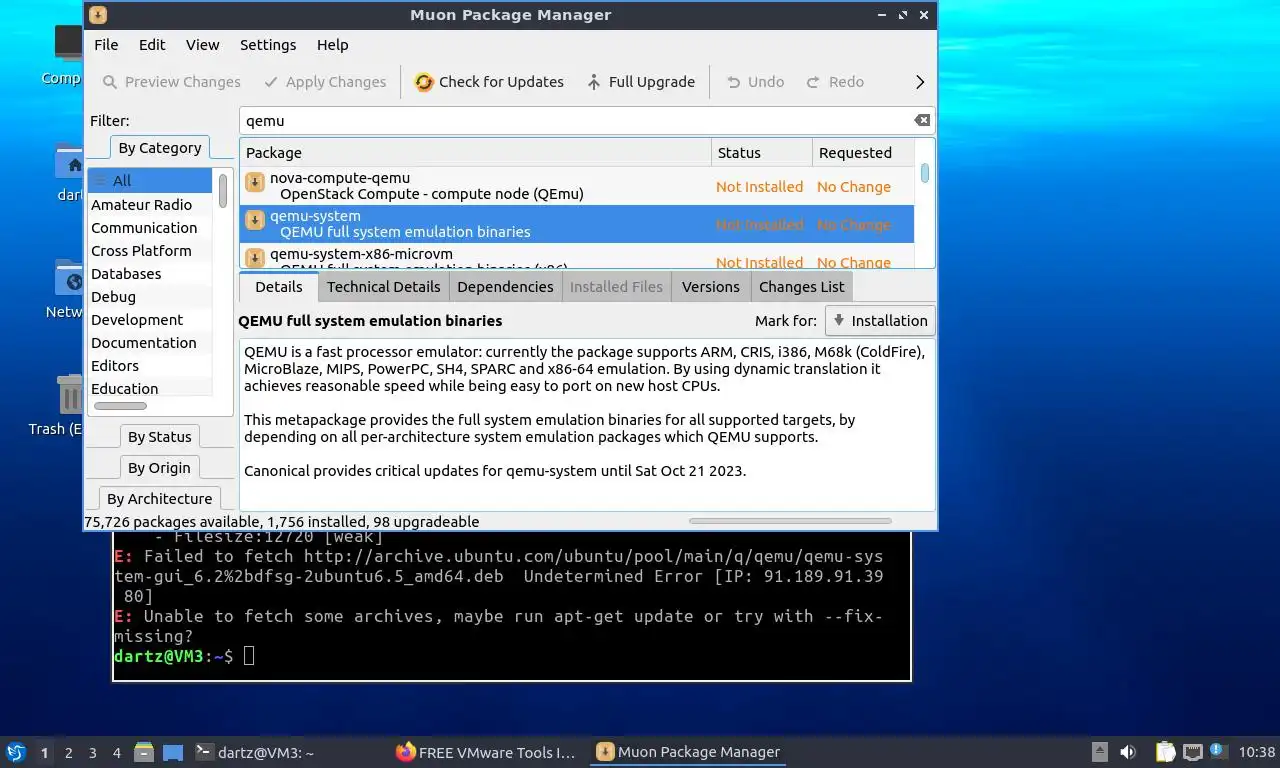The image size is (1280, 768).
Task: Open the Help menu
Action: [x=333, y=45]
